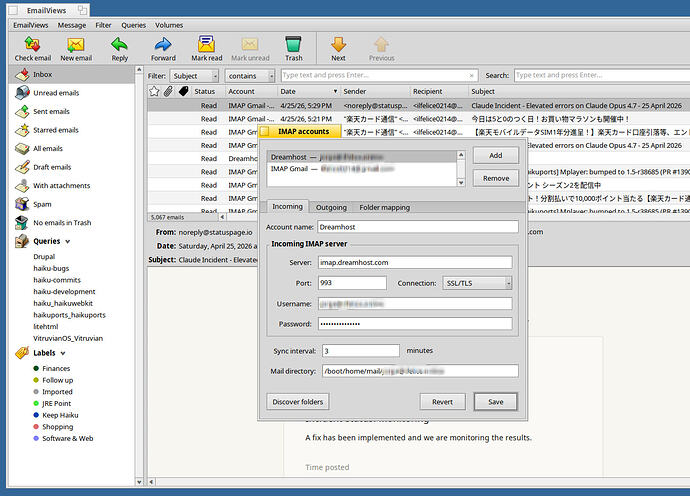Open the Queries menu
The image size is (690, 496).
coord(133,25)
